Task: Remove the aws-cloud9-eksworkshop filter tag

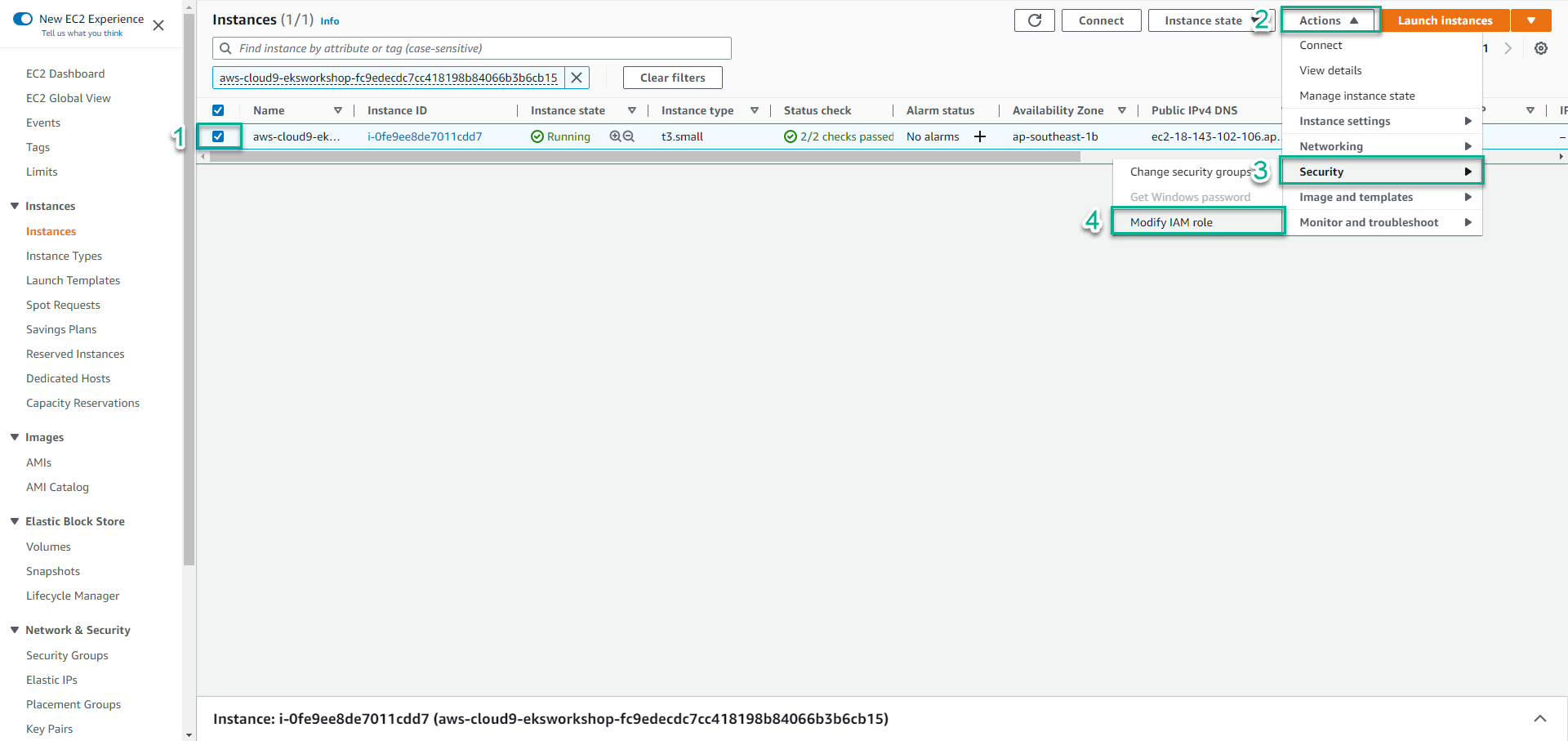Action: (577, 78)
